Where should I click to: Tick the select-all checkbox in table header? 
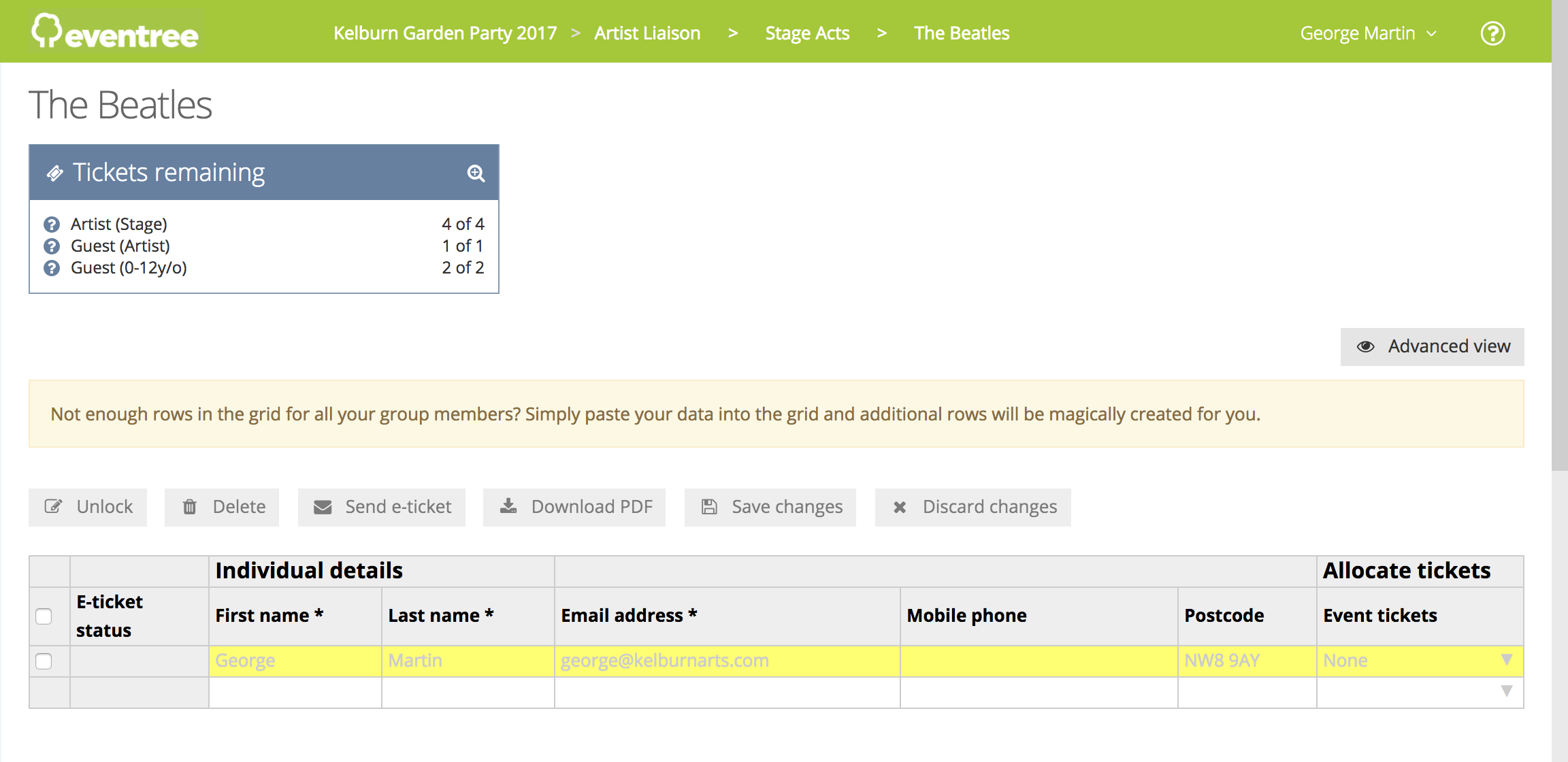click(x=44, y=616)
